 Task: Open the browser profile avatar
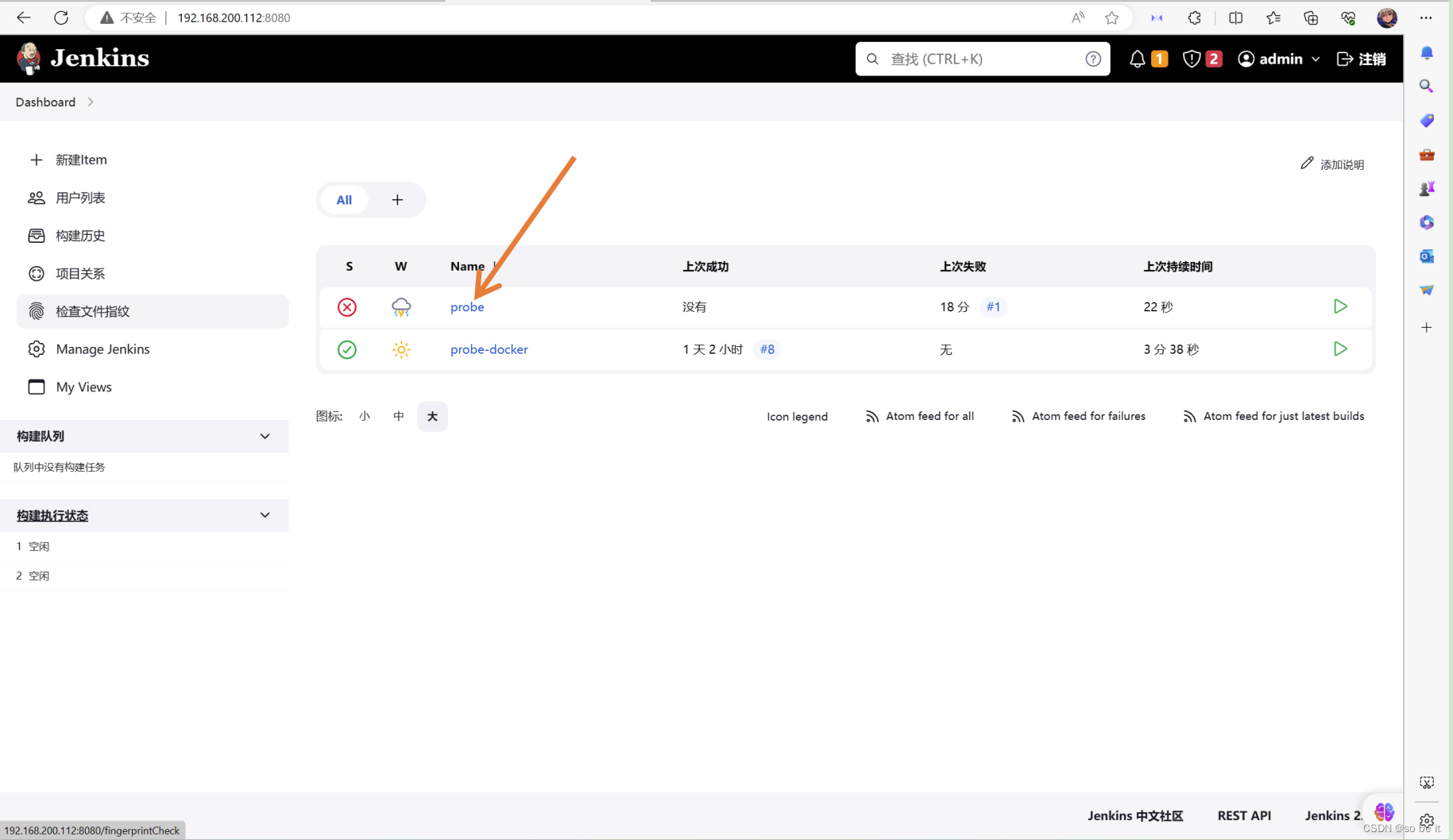pyautogui.click(x=1387, y=17)
